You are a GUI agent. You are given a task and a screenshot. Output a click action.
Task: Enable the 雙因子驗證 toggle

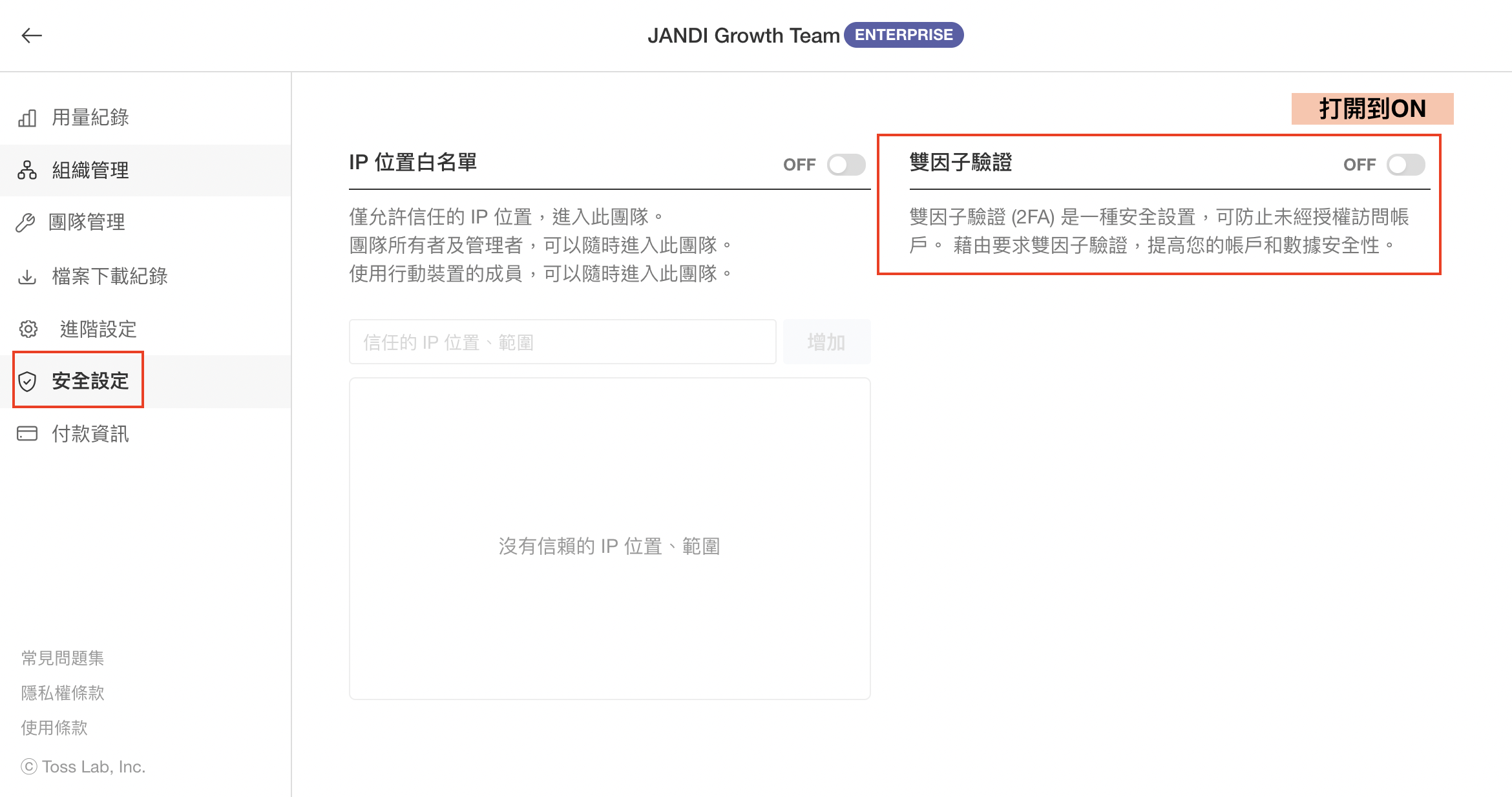tap(1405, 165)
